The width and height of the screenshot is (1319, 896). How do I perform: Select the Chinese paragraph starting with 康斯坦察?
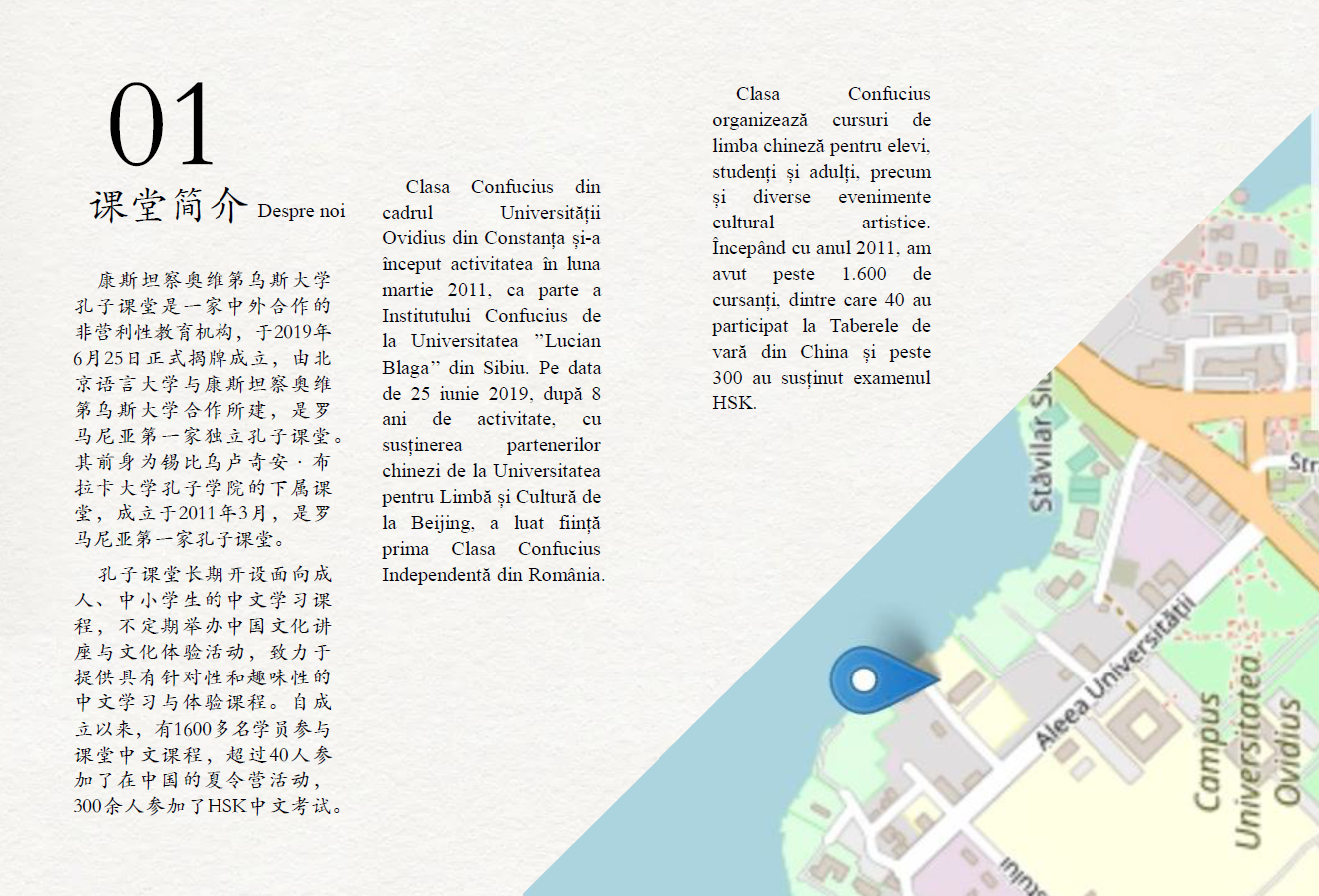pyautogui.click(x=205, y=410)
